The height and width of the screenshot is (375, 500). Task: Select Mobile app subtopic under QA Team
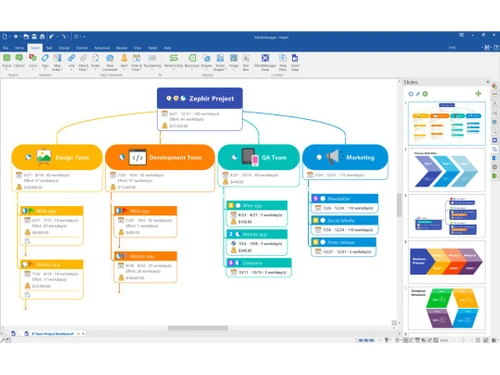point(257,234)
